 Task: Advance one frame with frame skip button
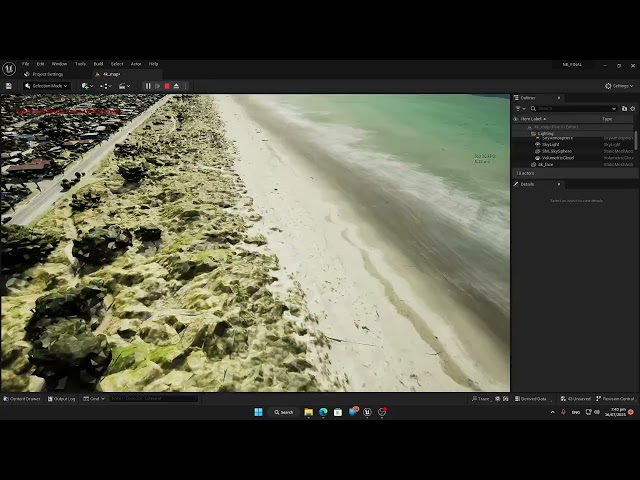[158, 86]
